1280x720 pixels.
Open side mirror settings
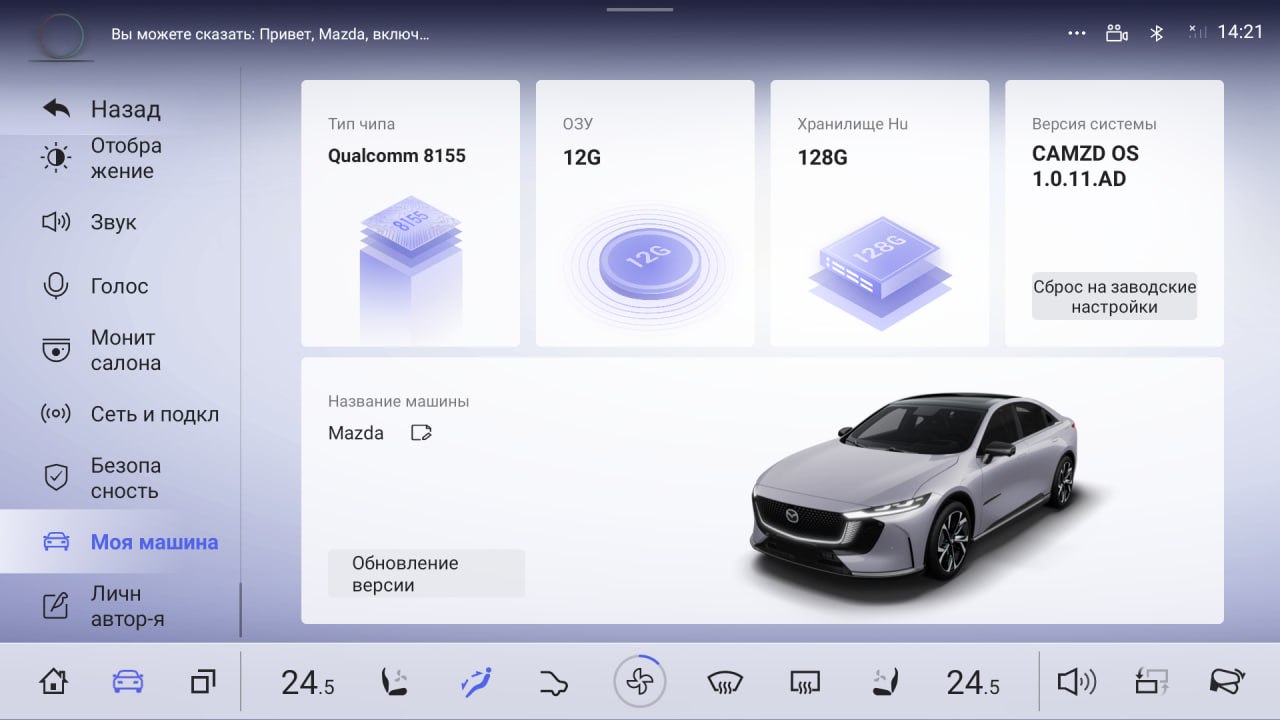(1228, 681)
